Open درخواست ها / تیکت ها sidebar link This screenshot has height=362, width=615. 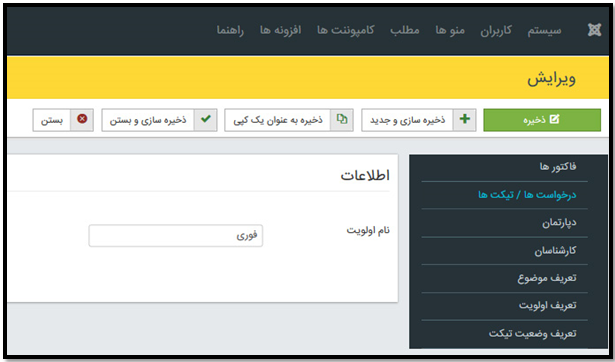click(527, 195)
